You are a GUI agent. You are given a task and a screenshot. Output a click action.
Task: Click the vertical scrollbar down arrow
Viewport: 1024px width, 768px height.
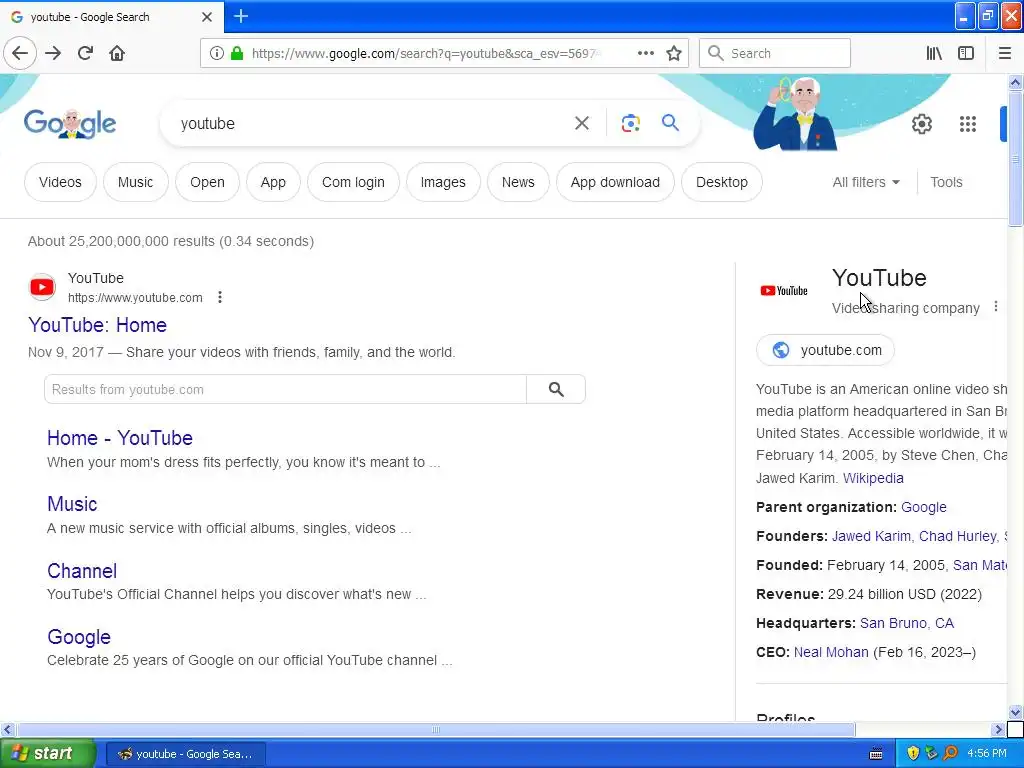coord(1016,712)
